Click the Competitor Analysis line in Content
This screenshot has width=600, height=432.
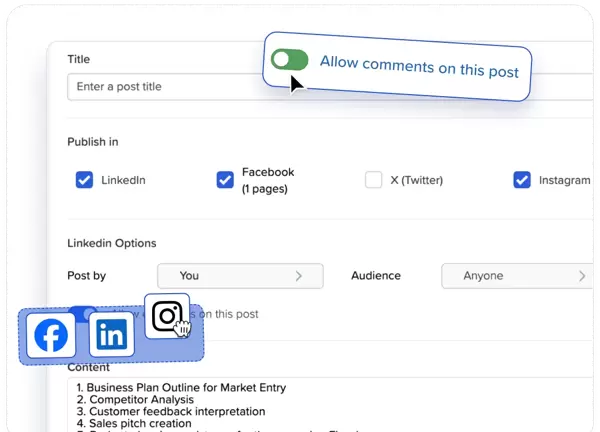pos(137,399)
